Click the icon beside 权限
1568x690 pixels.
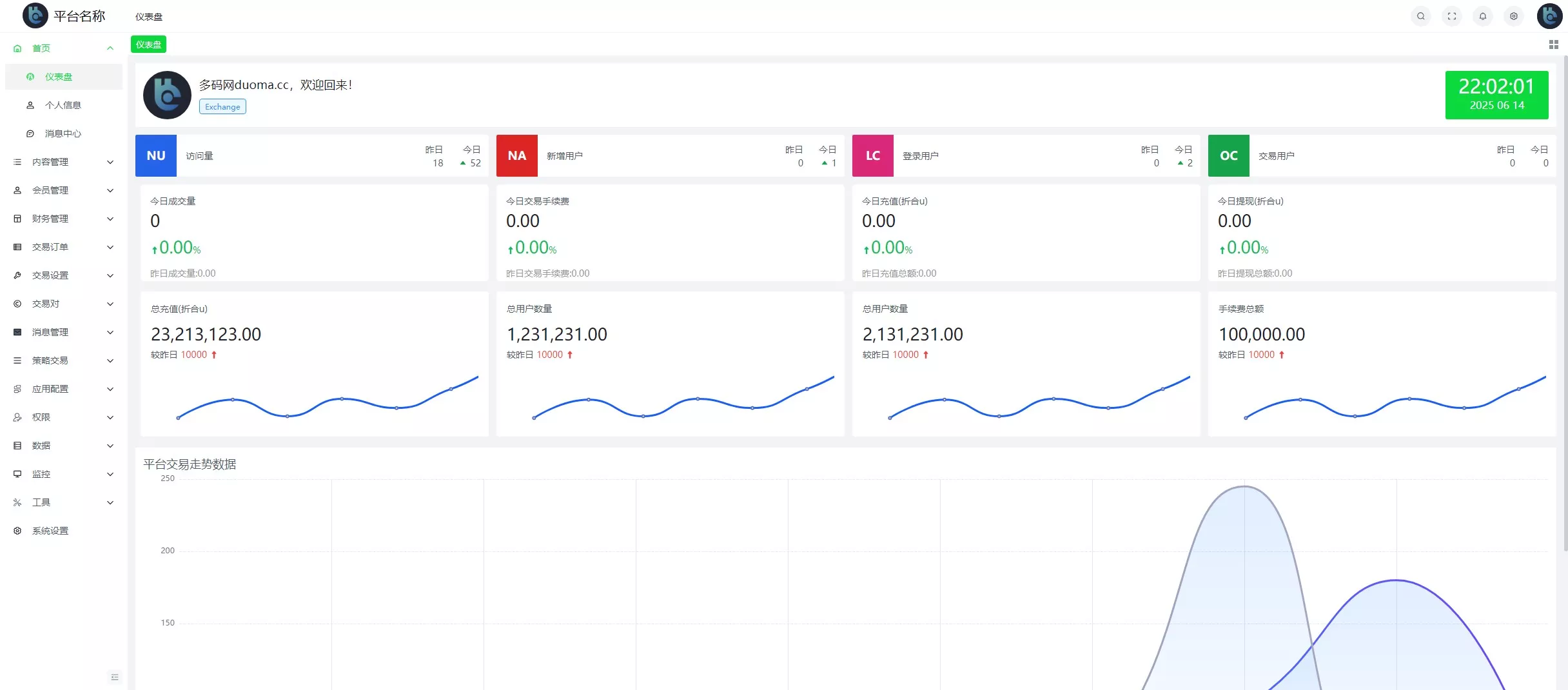[17, 417]
